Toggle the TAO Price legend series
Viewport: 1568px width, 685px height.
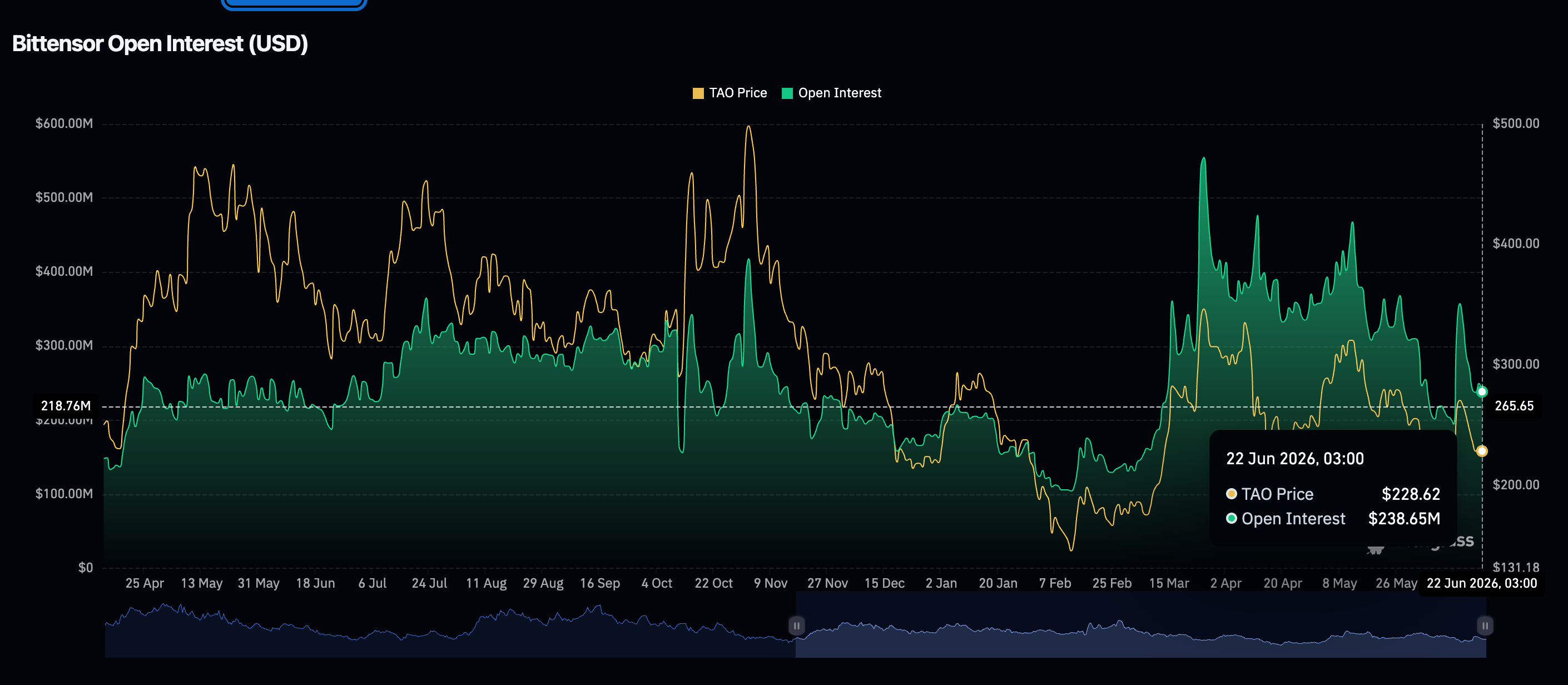point(730,93)
